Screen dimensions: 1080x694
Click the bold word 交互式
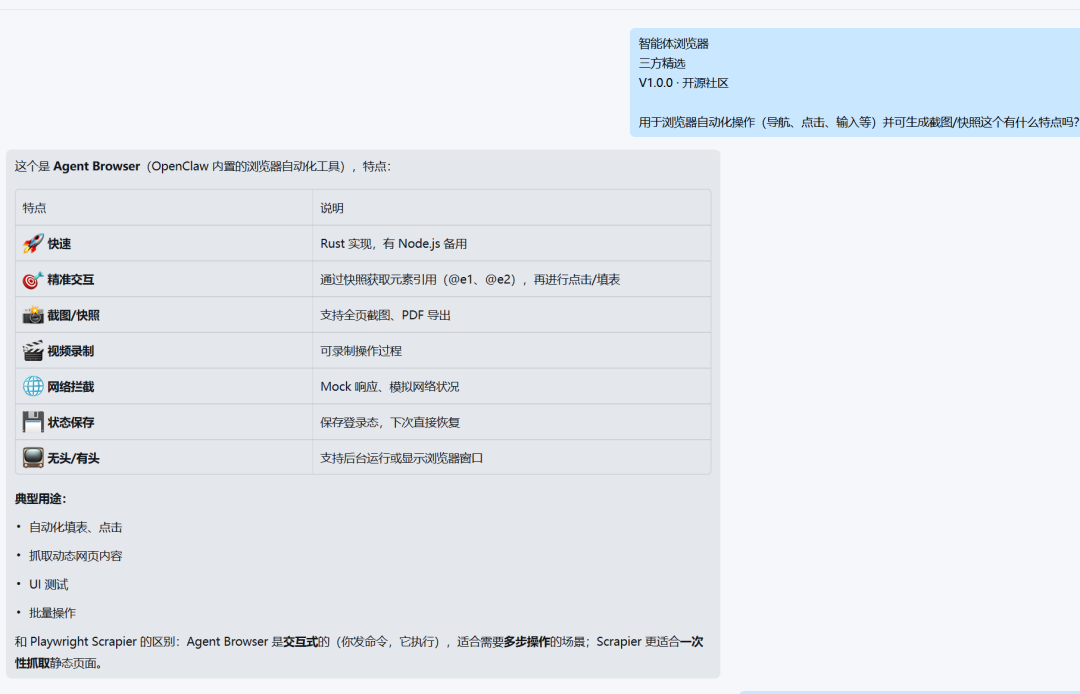(x=301, y=642)
